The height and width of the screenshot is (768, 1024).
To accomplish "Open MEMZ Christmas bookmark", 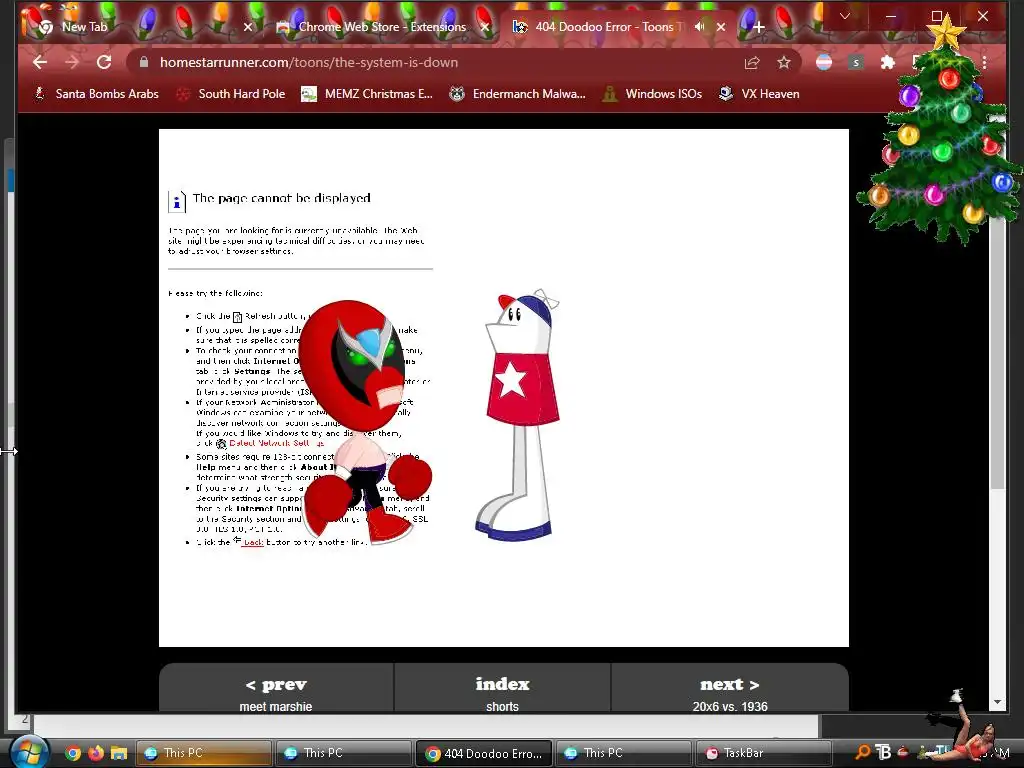I will 367,94.
